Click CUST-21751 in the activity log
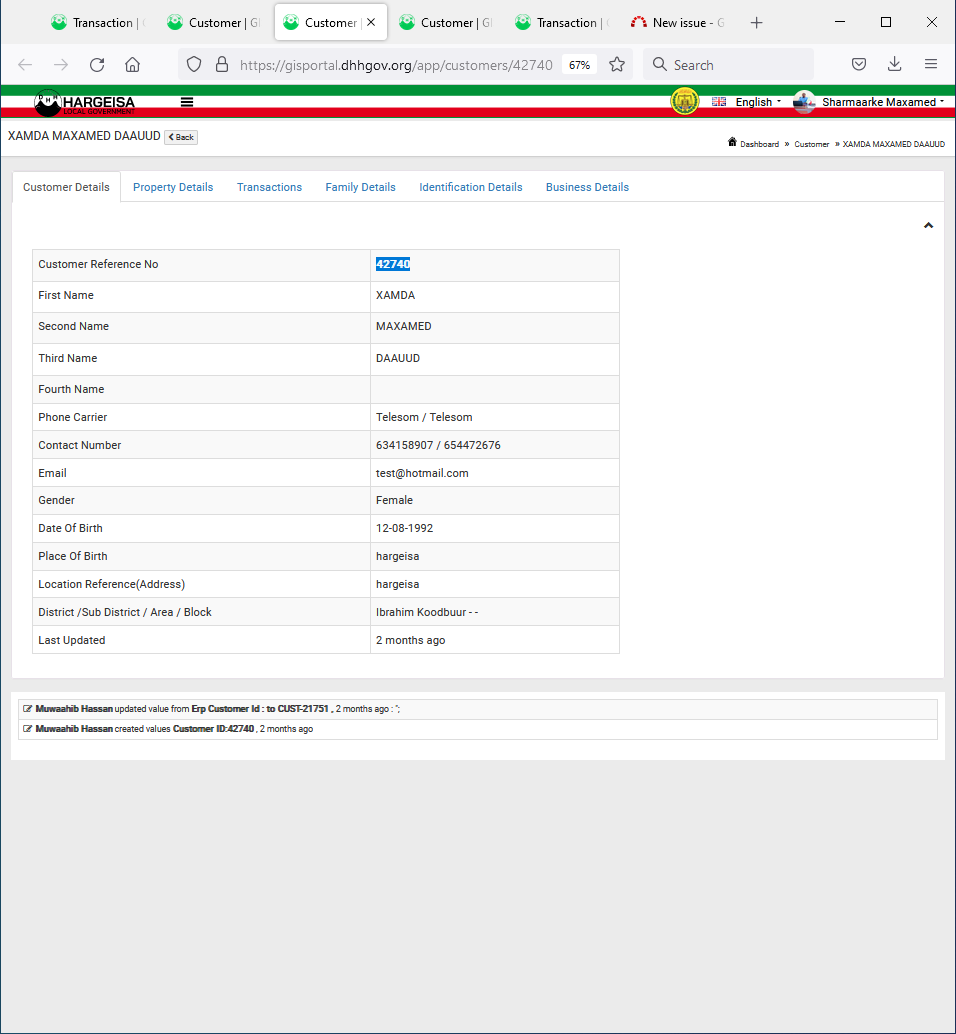 pyautogui.click(x=303, y=709)
